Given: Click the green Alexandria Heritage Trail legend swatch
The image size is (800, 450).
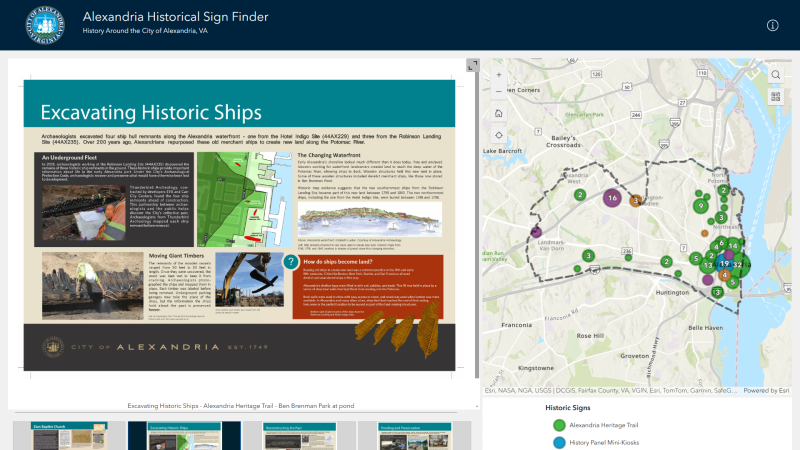Looking at the screenshot, I should click(559, 425).
